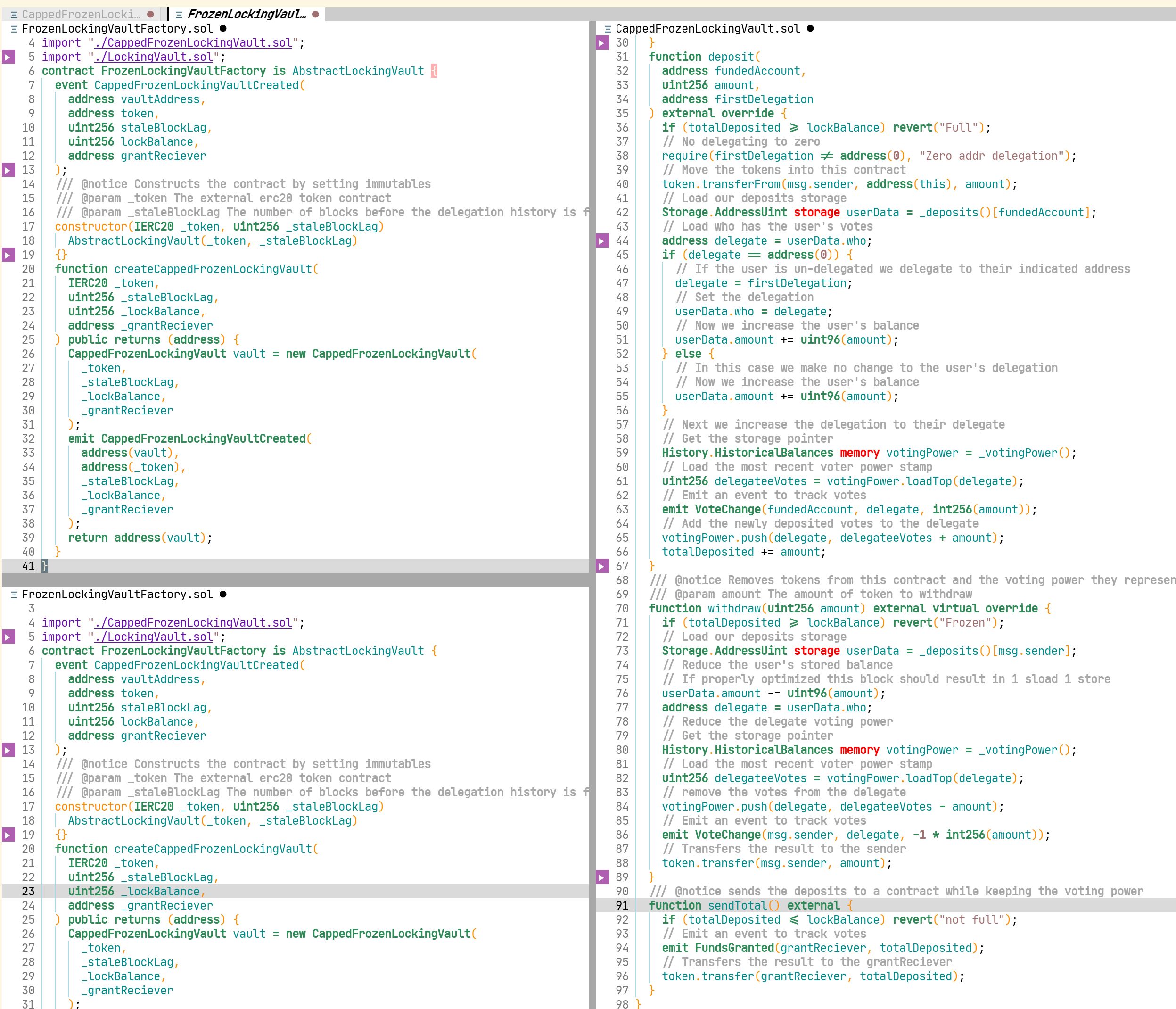
Task: Click the CappedFrozenLockingVault.sol pane title
Action: 708,28
